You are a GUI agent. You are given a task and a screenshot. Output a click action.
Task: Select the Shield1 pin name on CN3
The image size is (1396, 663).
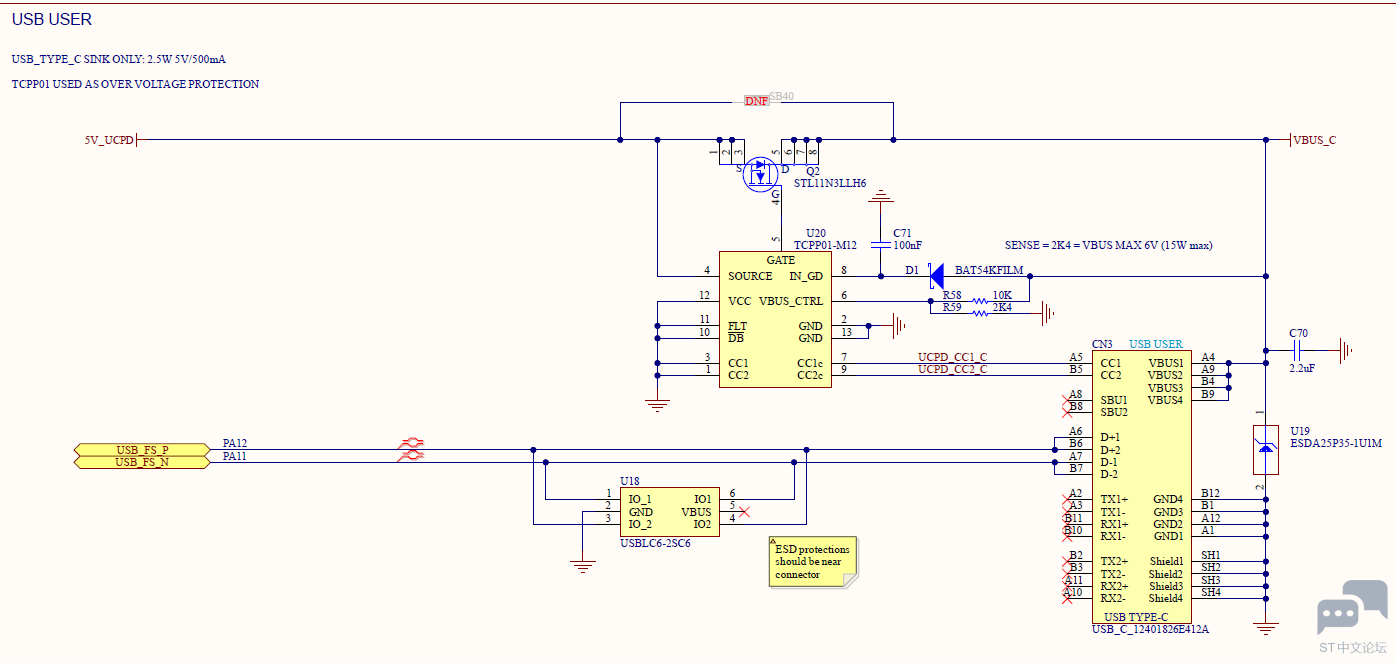click(x=1166, y=562)
